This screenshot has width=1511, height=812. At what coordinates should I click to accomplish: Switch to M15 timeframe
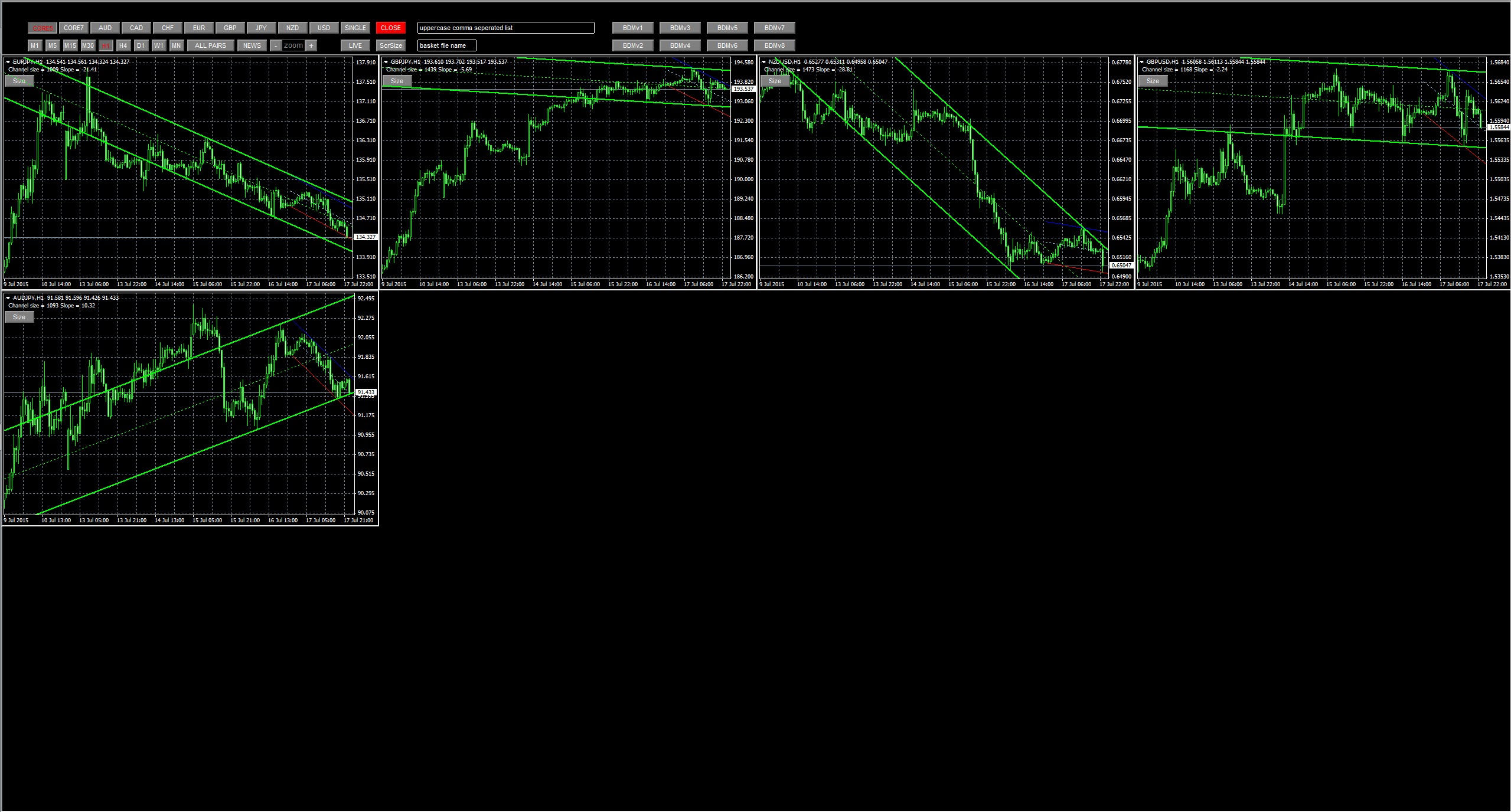70,45
